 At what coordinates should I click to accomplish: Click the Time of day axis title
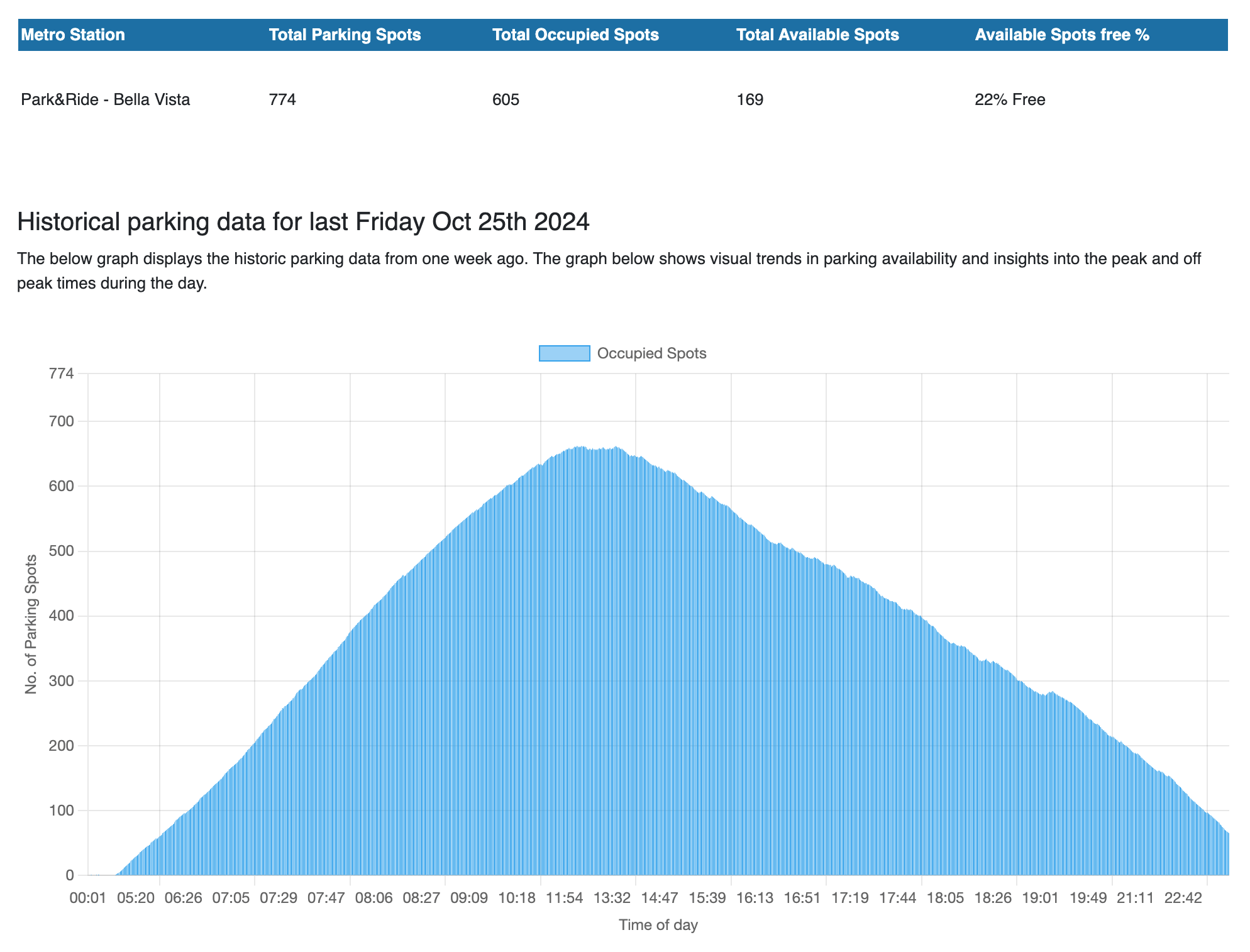(x=658, y=925)
